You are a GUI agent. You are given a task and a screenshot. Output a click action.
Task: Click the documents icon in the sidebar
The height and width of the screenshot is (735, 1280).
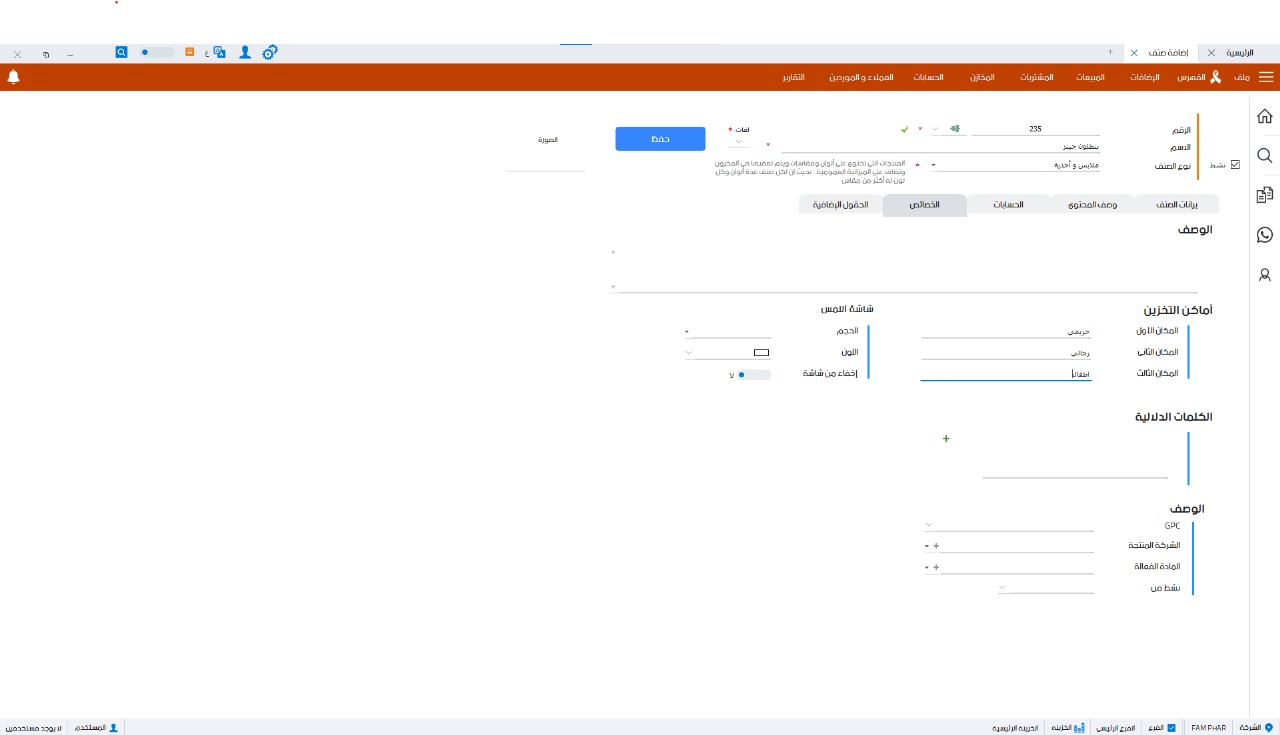tap(1264, 195)
